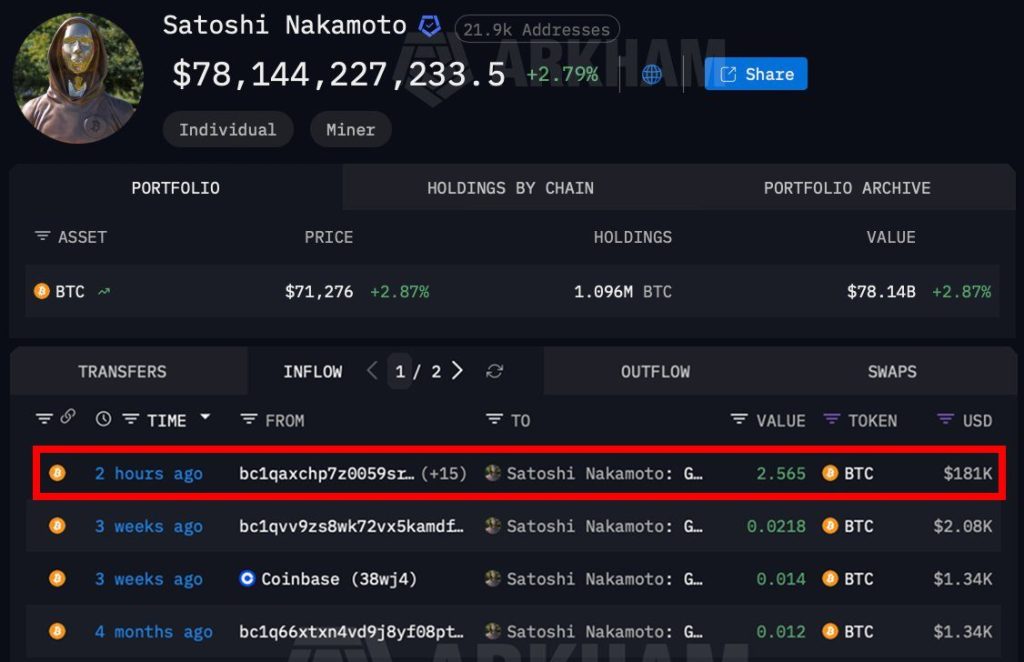The width and height of the screenshot is (1024, 662).
Task: Go to next page of inflow transfers
Action: click(x=457, y=370)
